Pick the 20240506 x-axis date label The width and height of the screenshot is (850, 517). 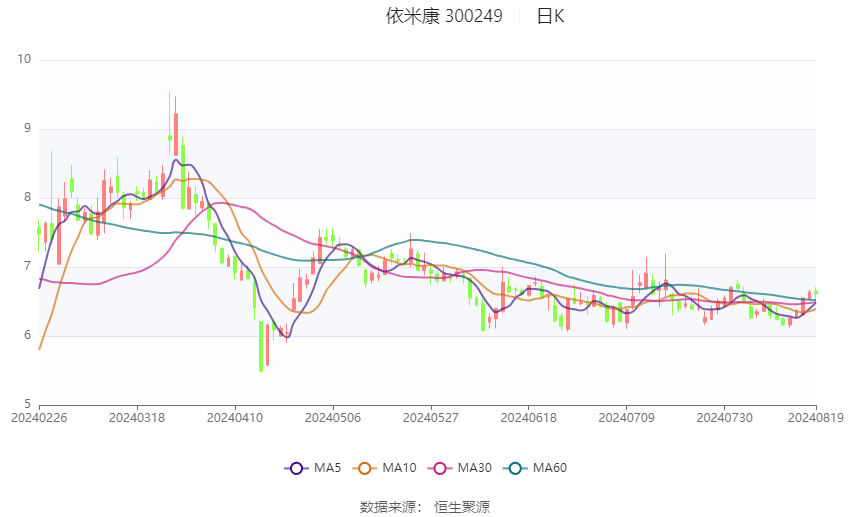click(333, 416)
